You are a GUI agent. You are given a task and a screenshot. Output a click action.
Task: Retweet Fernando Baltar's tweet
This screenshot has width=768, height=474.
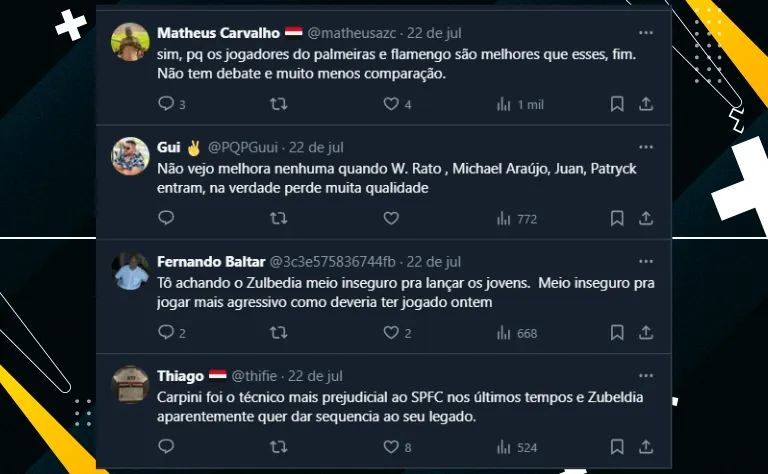click(x=279, y=333)
